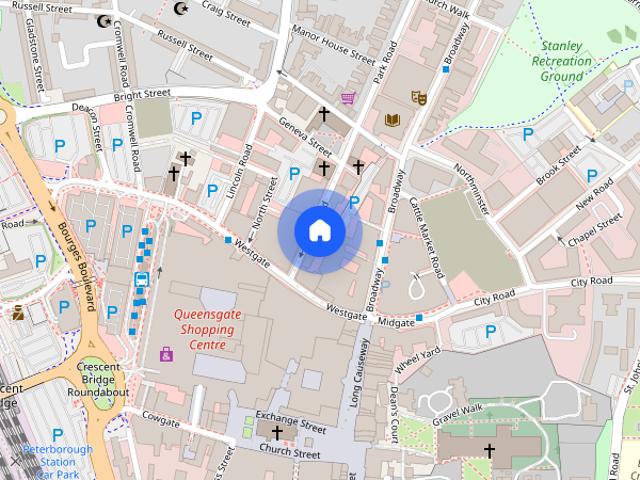640x480 pixels.
Task: Open the library book icon beside Park Road
Action: 392,120
